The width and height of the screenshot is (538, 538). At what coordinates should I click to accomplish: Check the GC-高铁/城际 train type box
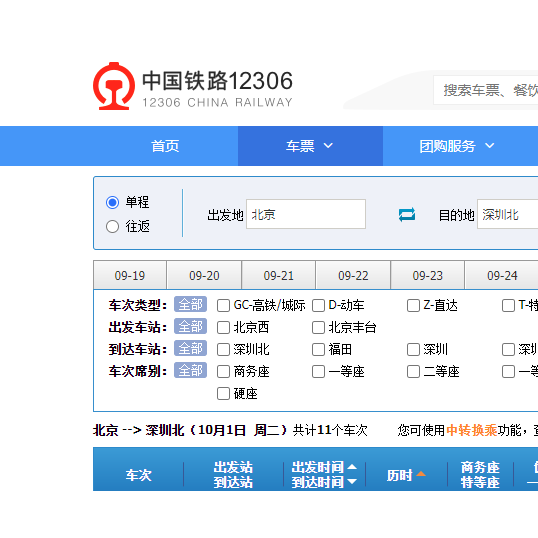[x=223, y=305]
